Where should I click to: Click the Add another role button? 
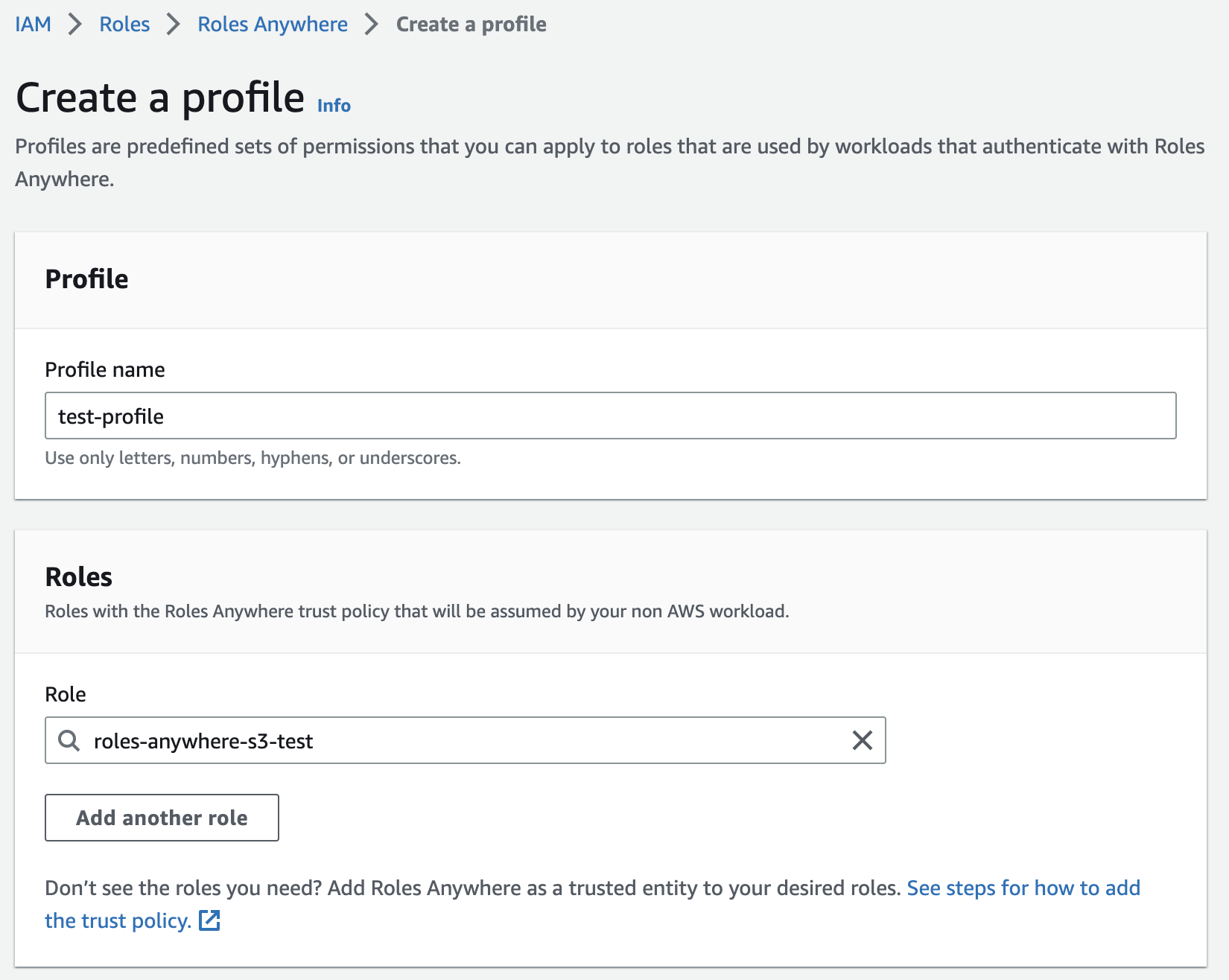[x=162, y=818]
